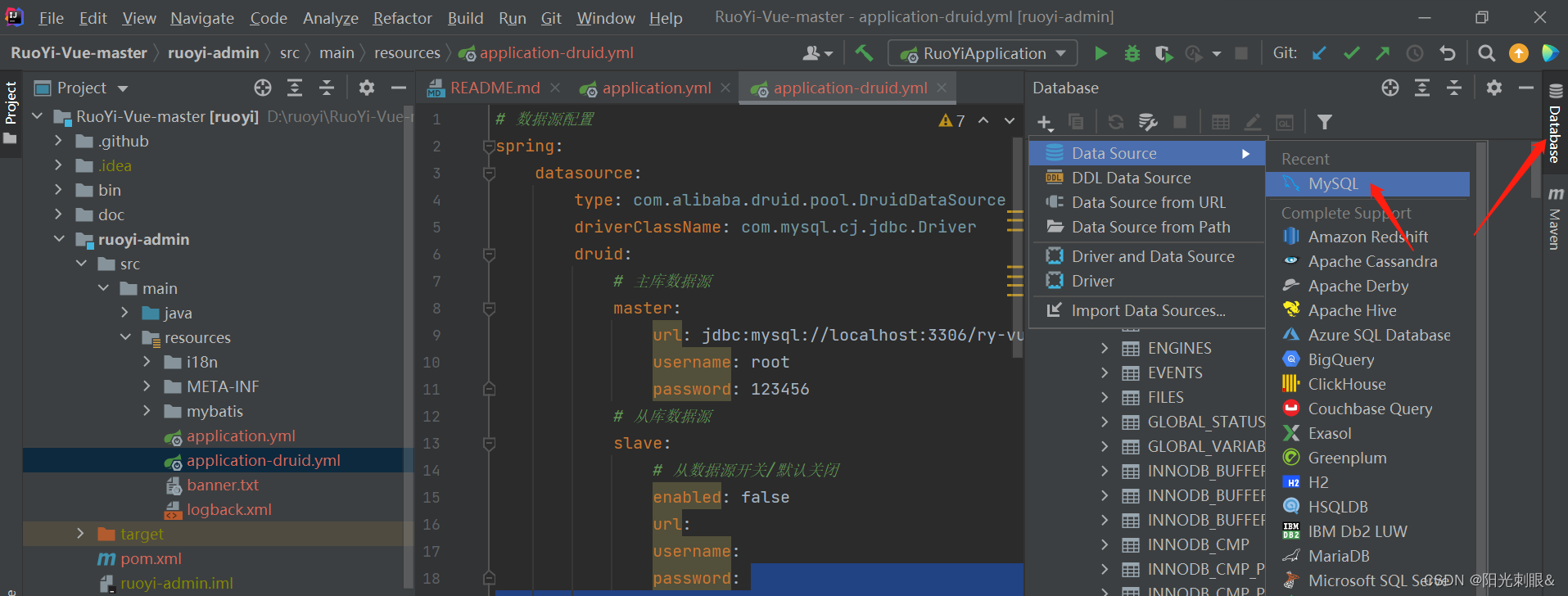Choose Data Source from URL
The image size is (1568, 596).
point(1147,202)
